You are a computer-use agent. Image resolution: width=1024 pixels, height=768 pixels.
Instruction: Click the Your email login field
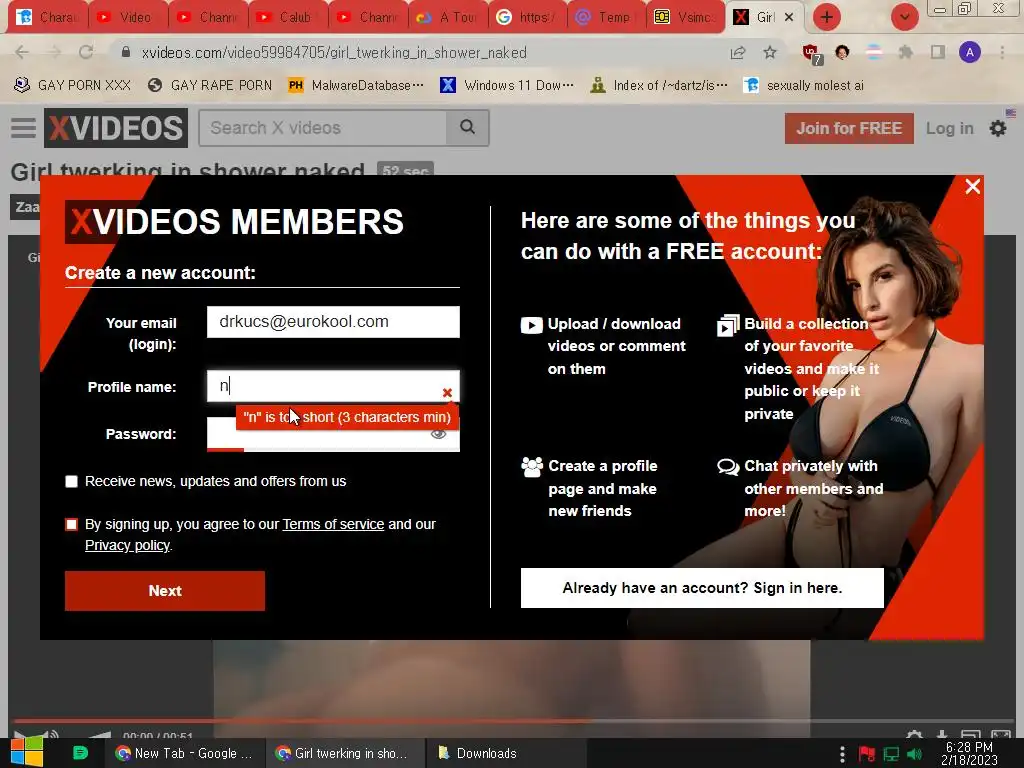point(333,322)
